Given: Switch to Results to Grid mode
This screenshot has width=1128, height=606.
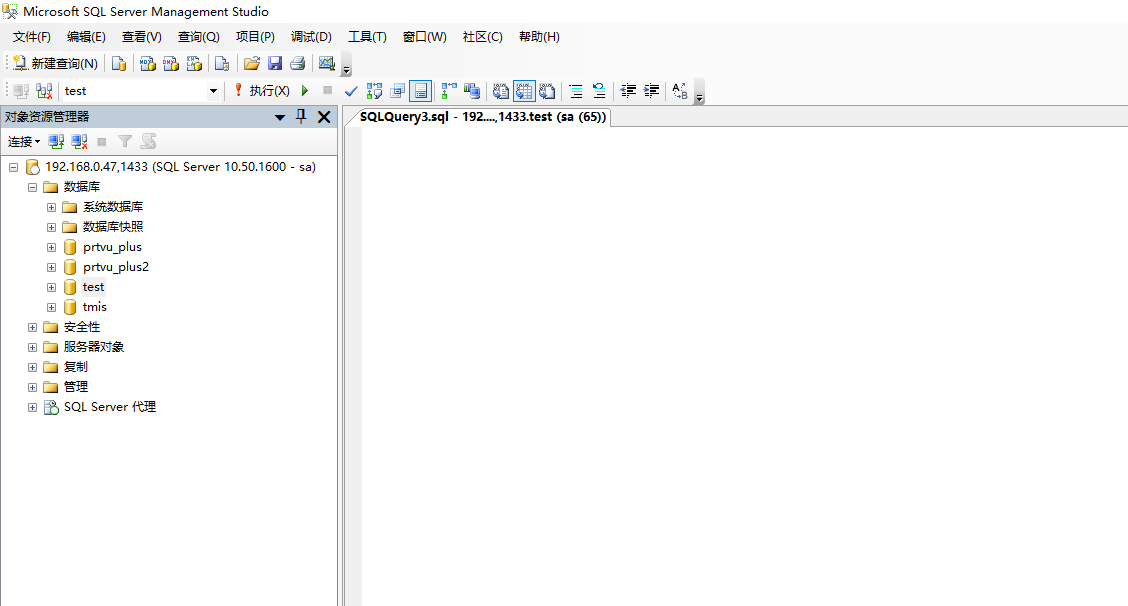Looking at the screenshot, I should 524,91.
